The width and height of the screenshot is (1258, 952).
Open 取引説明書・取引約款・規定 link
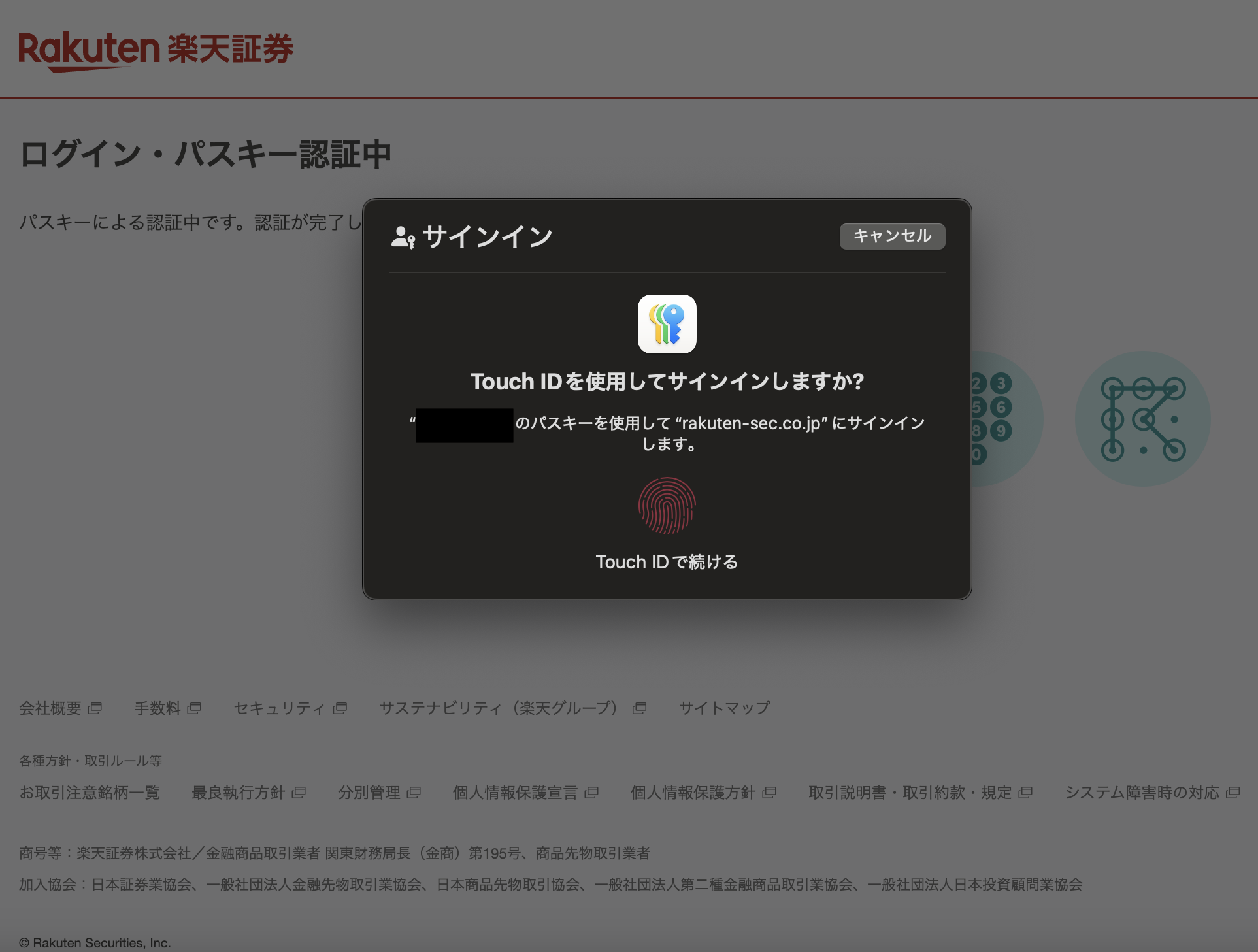910,793
